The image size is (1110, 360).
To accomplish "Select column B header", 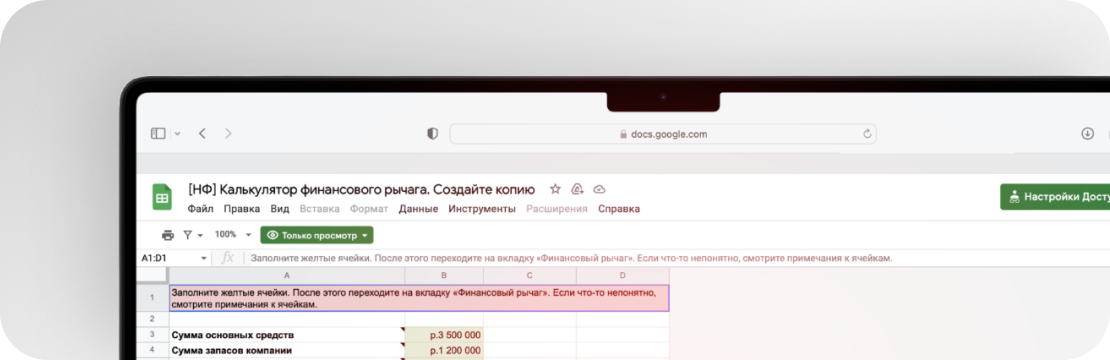I will point(444,275).
